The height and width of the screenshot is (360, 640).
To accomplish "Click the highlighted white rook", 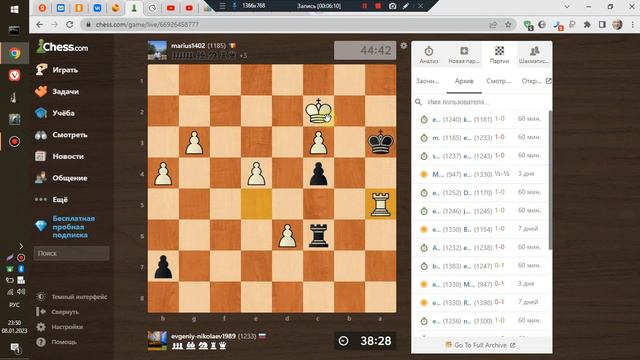I will tap(380, 204).
